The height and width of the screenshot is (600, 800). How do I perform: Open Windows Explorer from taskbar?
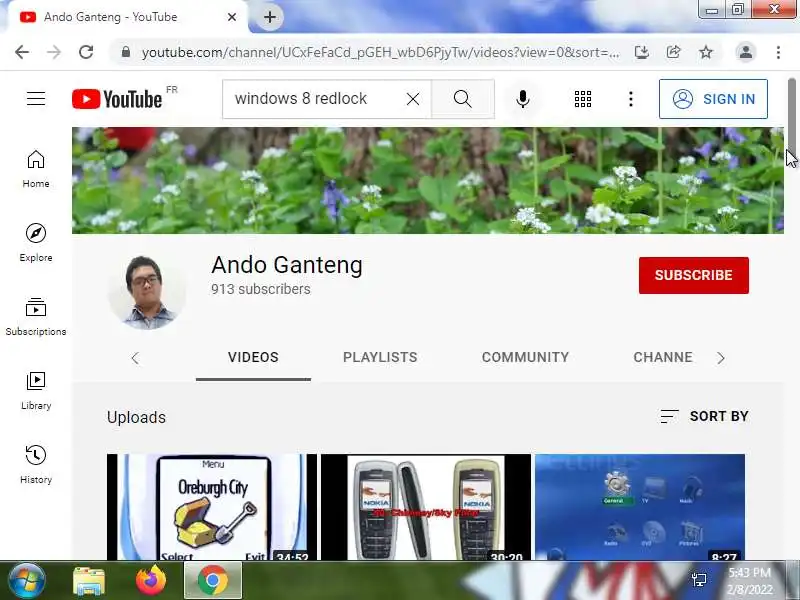coord(89,581)
